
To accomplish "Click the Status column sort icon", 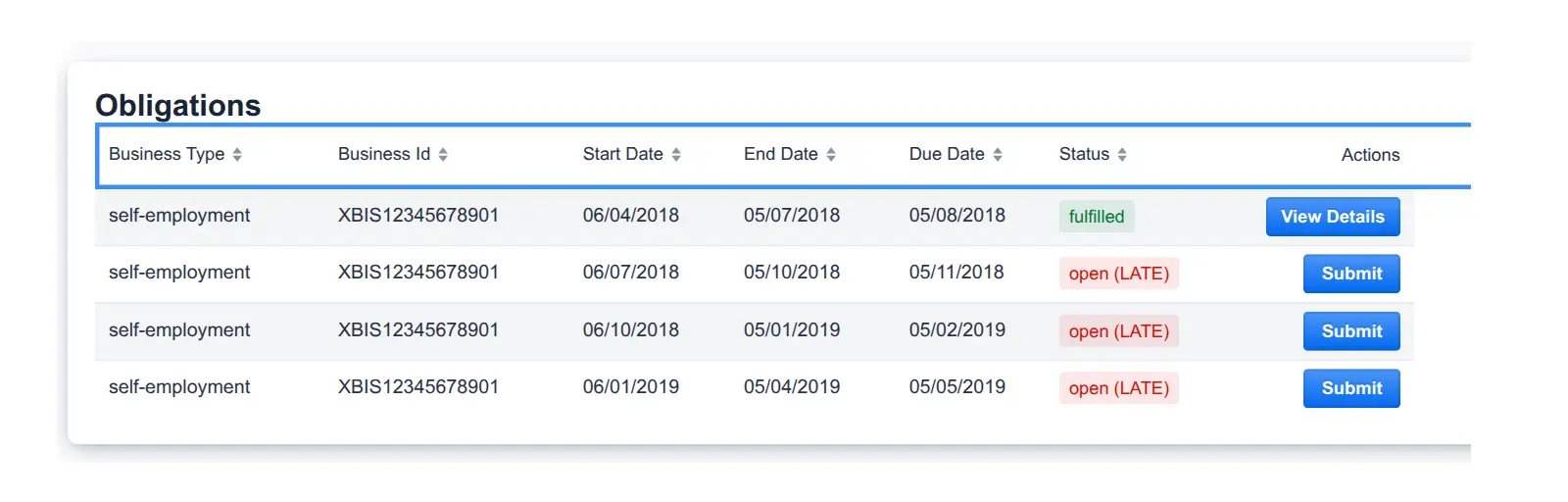I will pyautogui.click(x=1122, y=155).
